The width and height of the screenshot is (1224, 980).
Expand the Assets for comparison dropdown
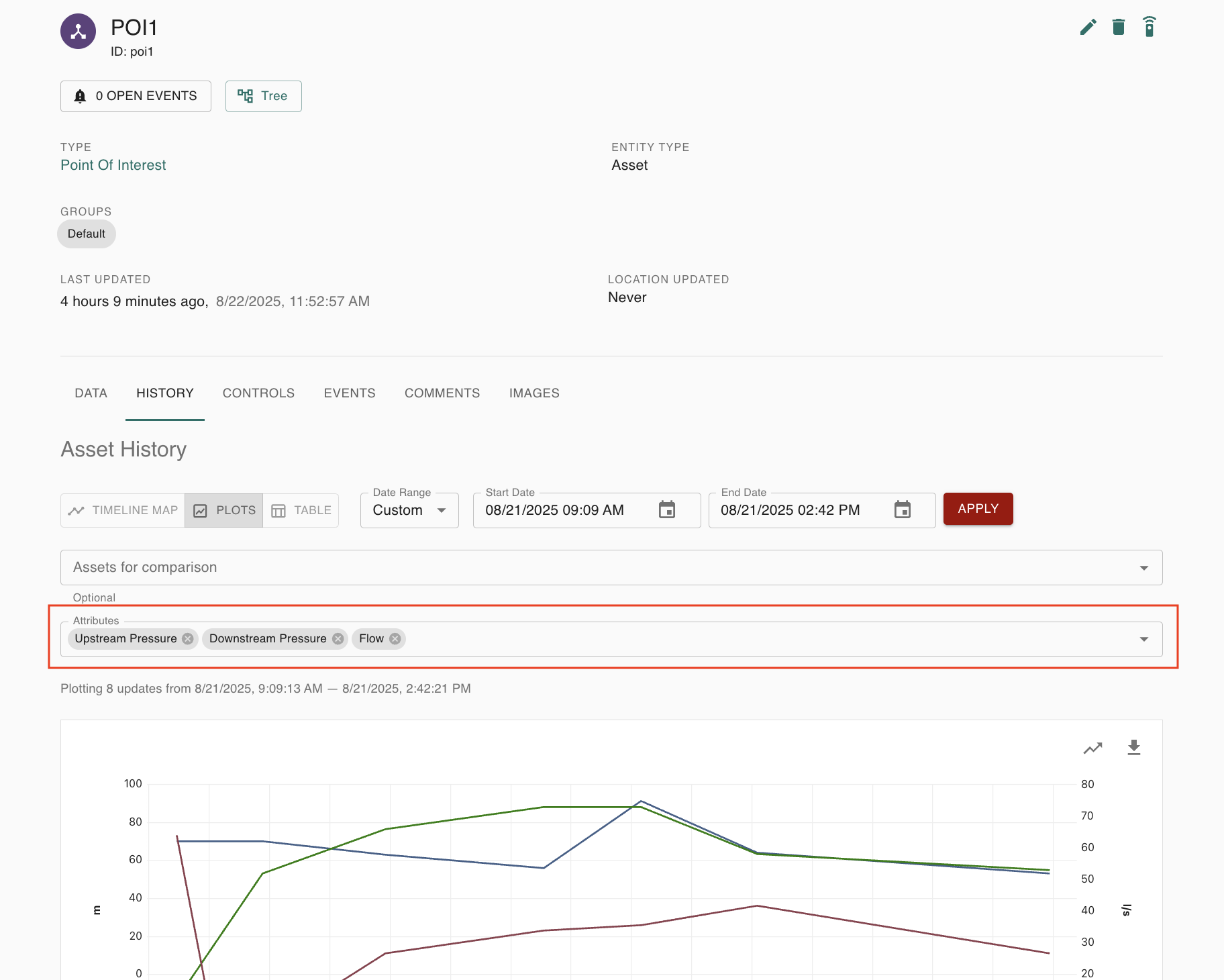(1144, 567)
